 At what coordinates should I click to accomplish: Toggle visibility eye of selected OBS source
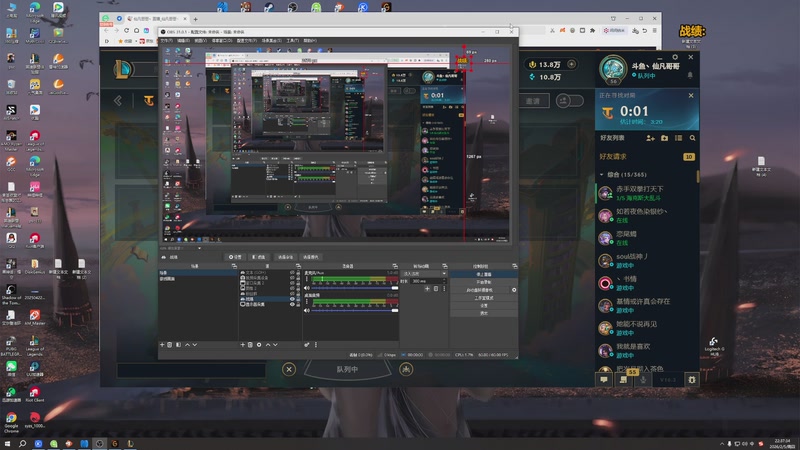click(292, 299)
